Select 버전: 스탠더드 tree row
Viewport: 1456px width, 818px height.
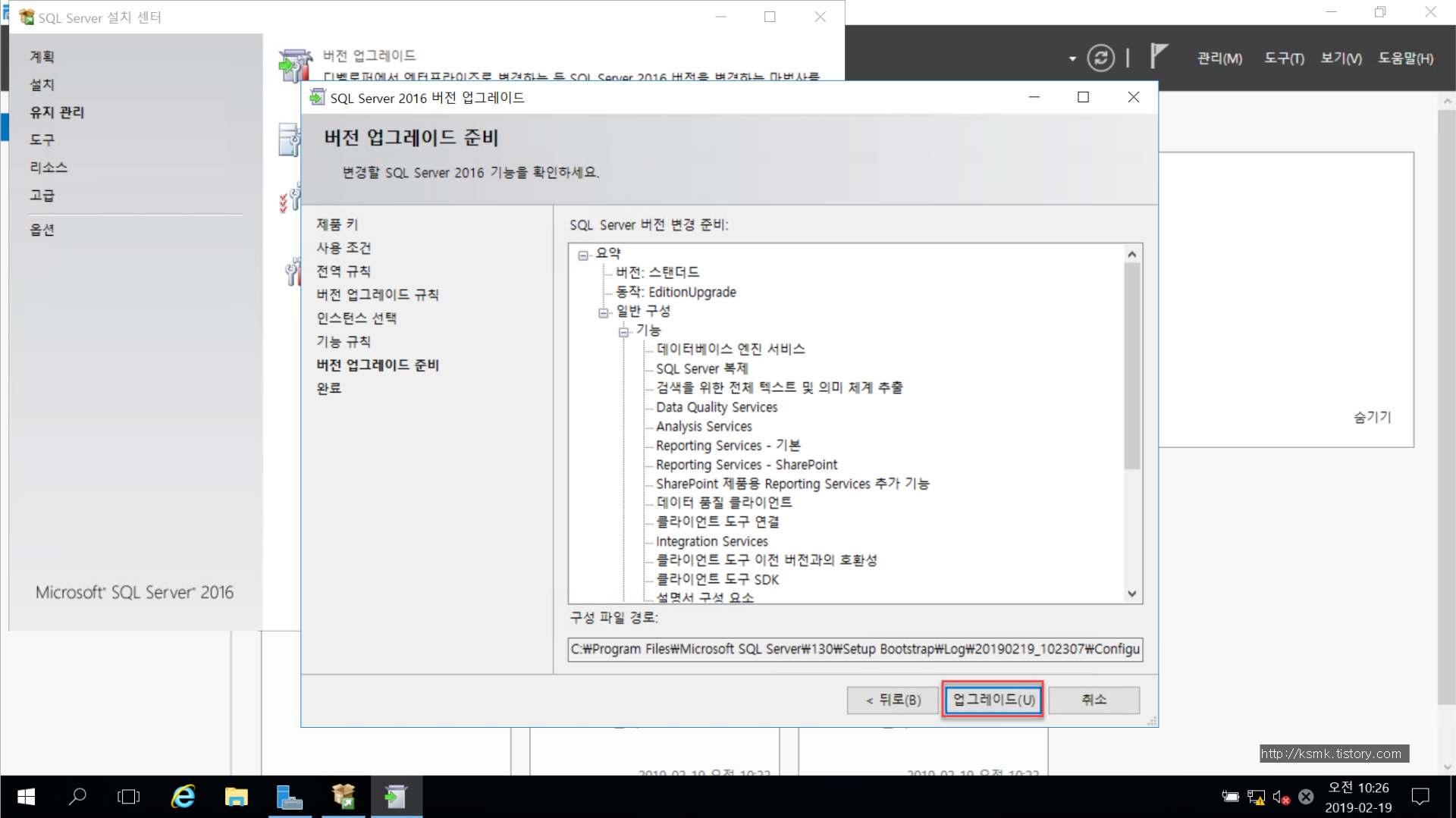tap(657, 272)
